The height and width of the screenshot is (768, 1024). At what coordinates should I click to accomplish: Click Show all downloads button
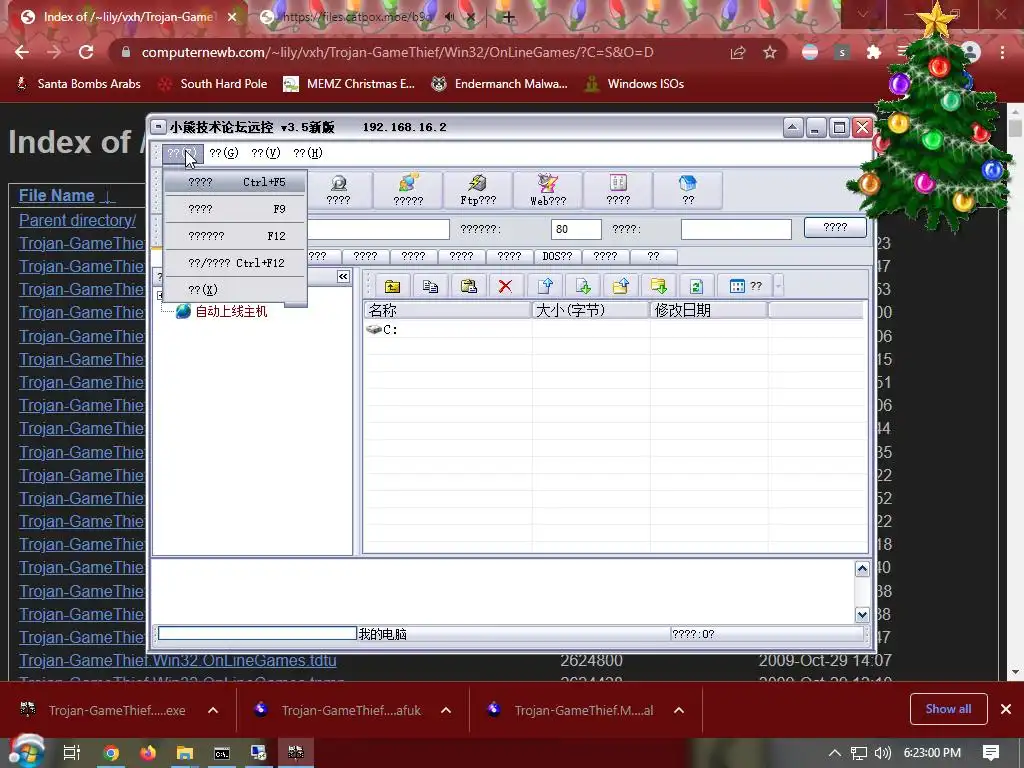click(948, 709)
